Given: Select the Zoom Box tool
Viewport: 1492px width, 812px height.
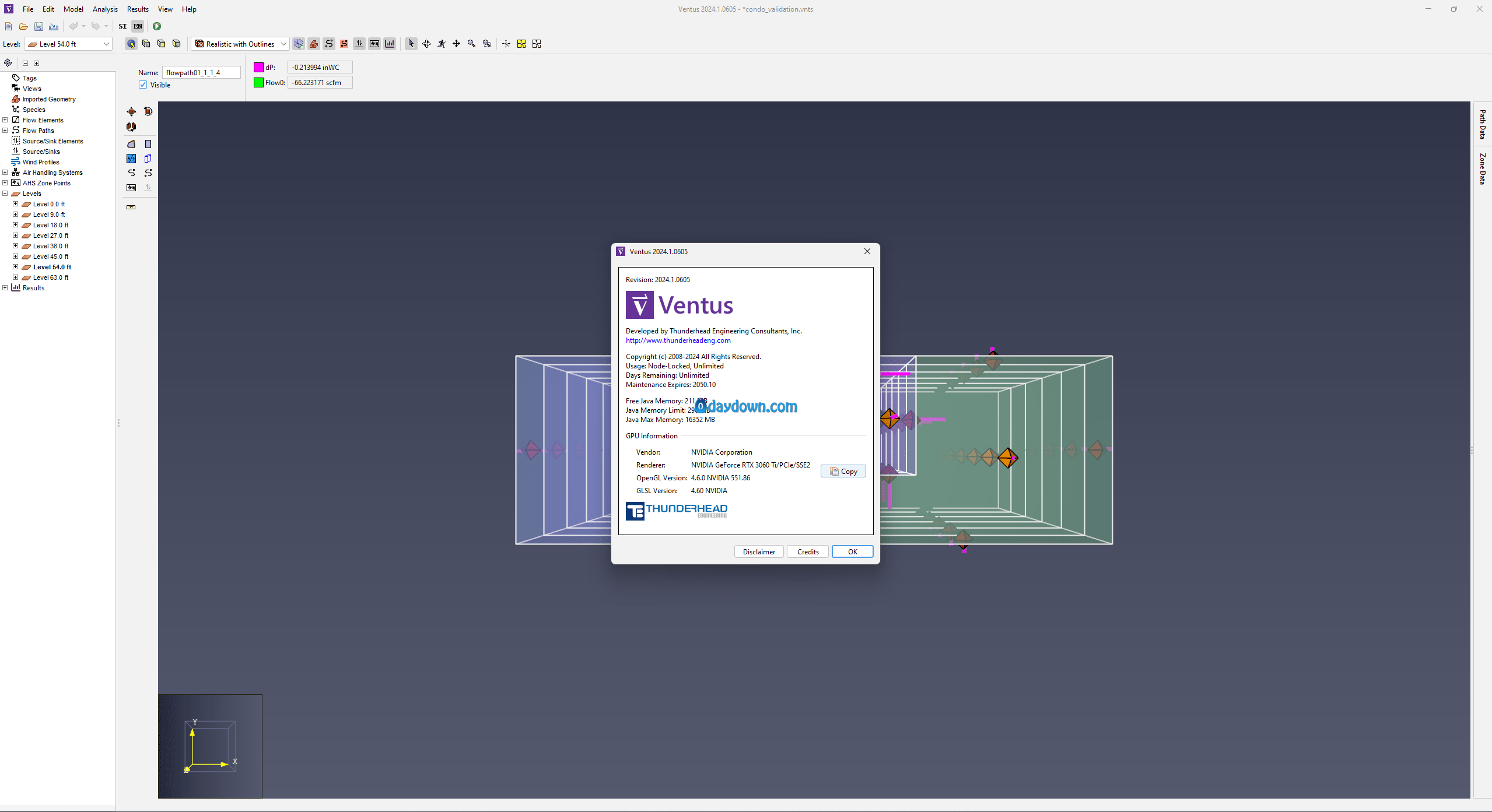Looking at the screenshot, I should tap(487, 44).
